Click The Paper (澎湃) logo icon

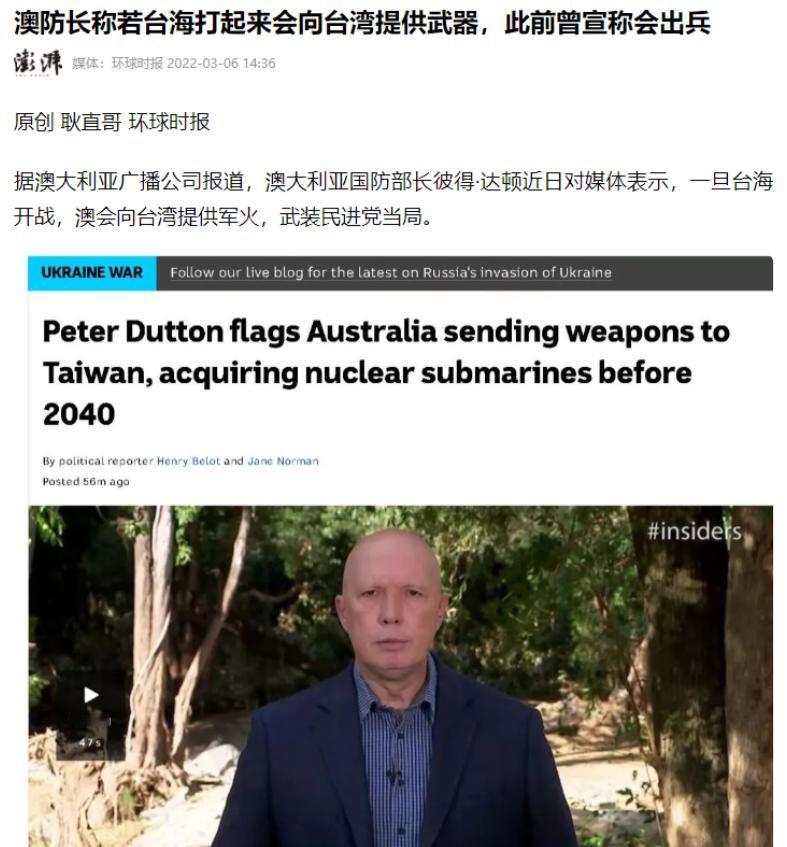point(38,63)
